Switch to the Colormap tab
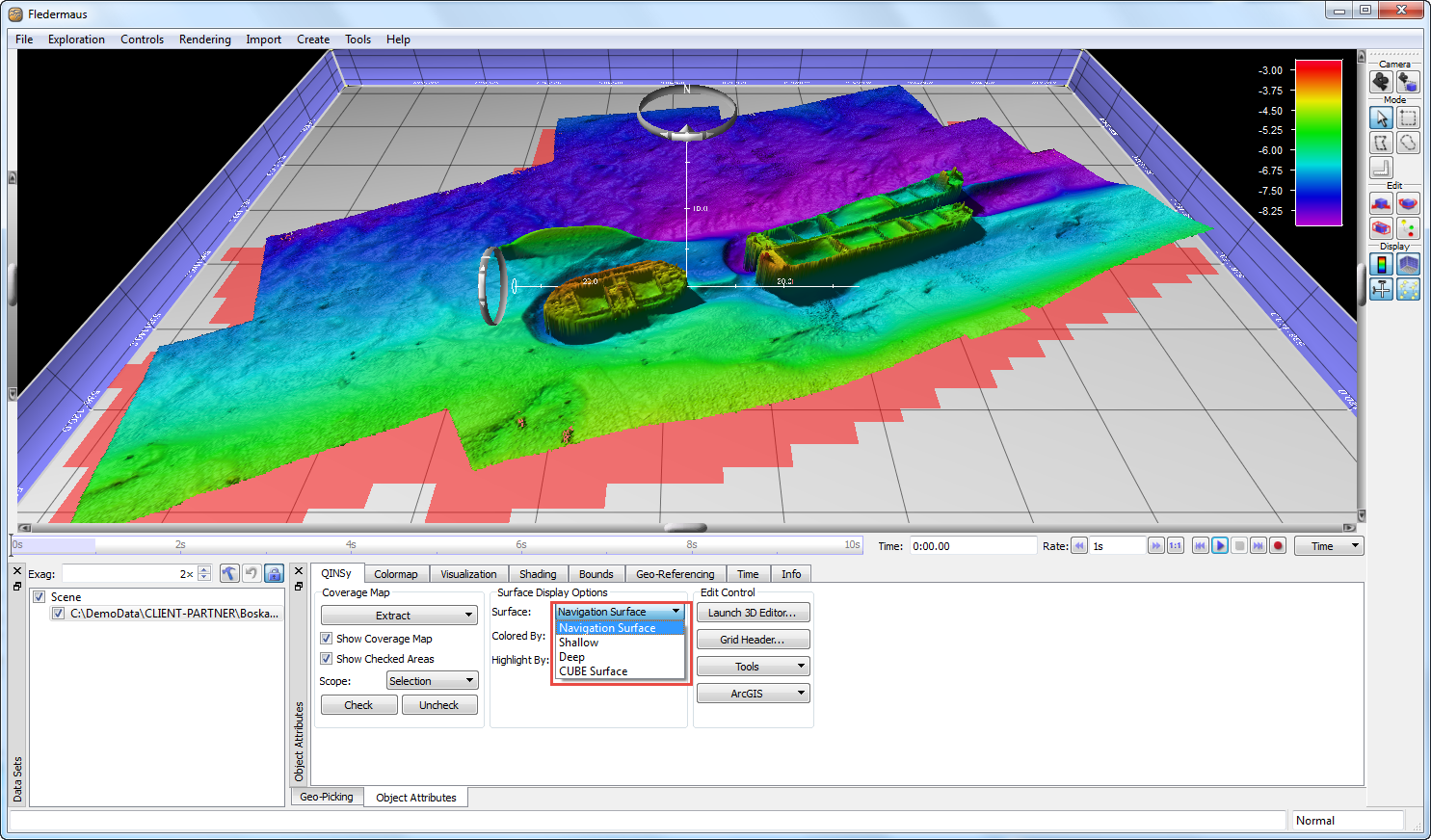The width and height of the screenshot is (1431, 840). point(395,574)
